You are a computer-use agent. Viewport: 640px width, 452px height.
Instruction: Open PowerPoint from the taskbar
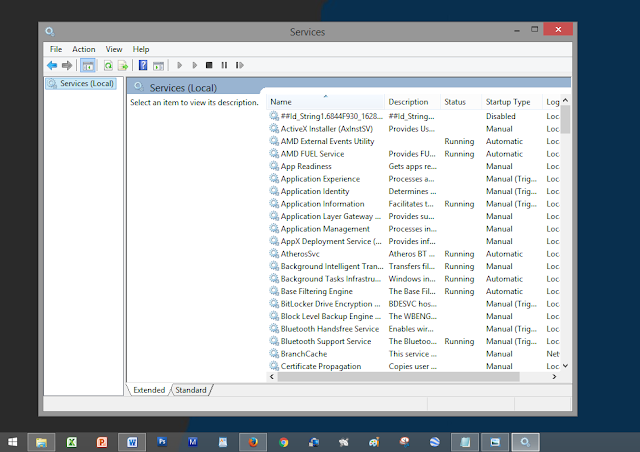click(x=102, y=442)
